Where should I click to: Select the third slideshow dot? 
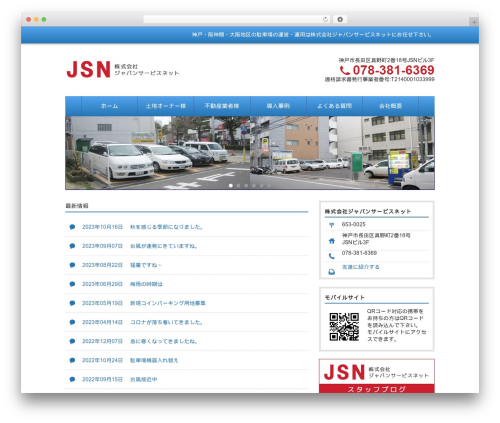pyautogui.click(x=246, y=186)
